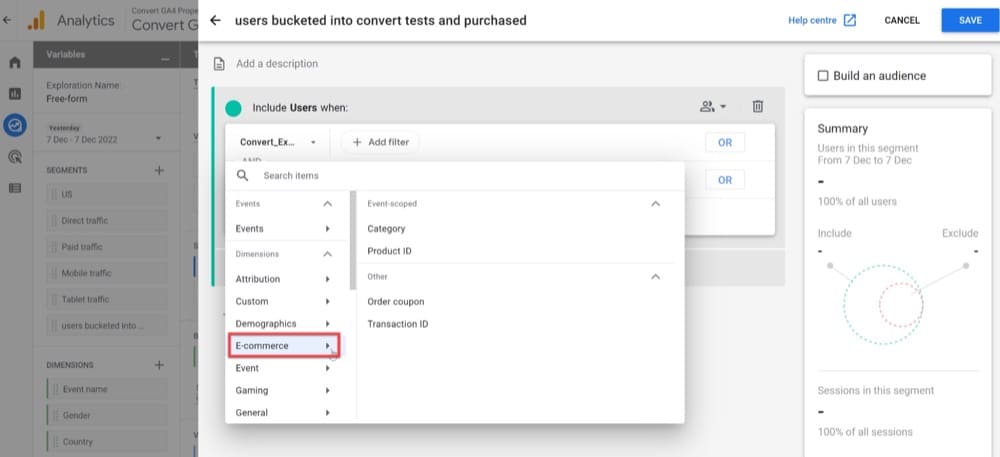Minimize the Variables panel
Image resolution: width=1000 pixels, height=457 pixels.
coord(165,58)
